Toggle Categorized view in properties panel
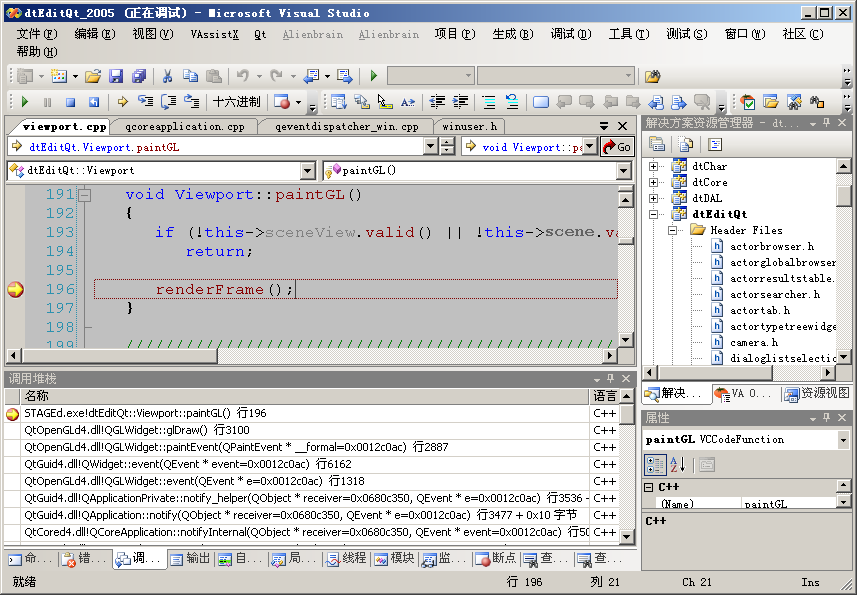 coord(655,465)
